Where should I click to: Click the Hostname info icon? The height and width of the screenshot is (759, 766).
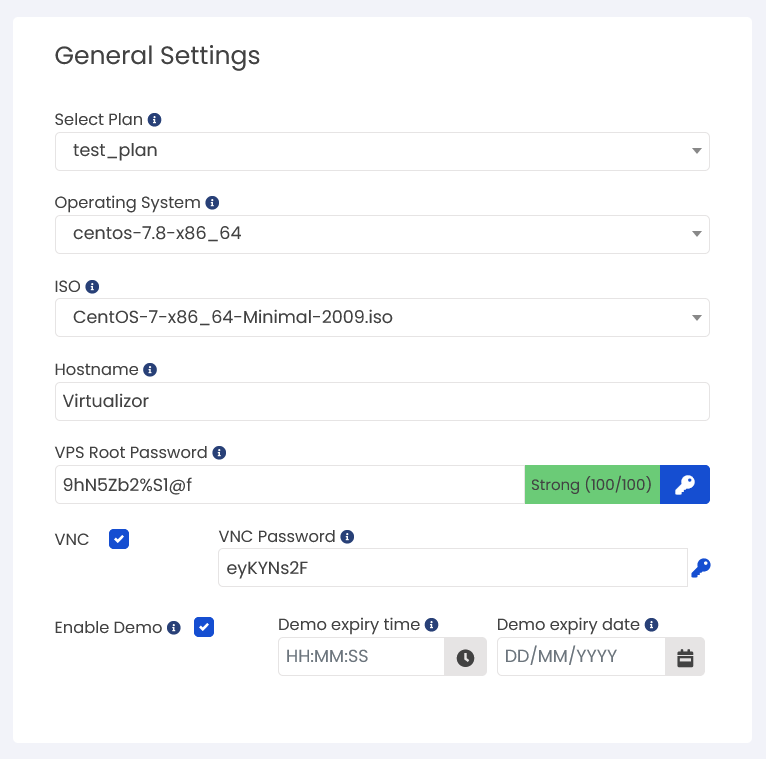150,370
